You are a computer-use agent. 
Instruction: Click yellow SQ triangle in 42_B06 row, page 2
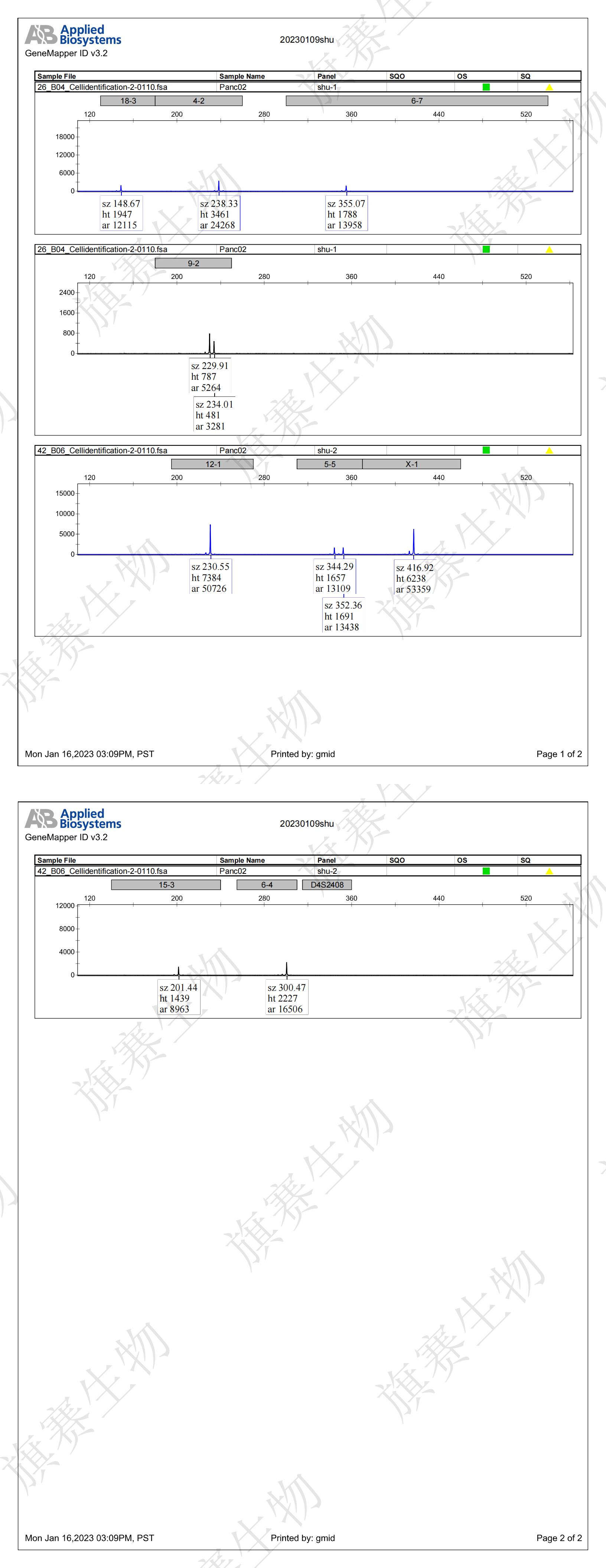click(549, 871)
